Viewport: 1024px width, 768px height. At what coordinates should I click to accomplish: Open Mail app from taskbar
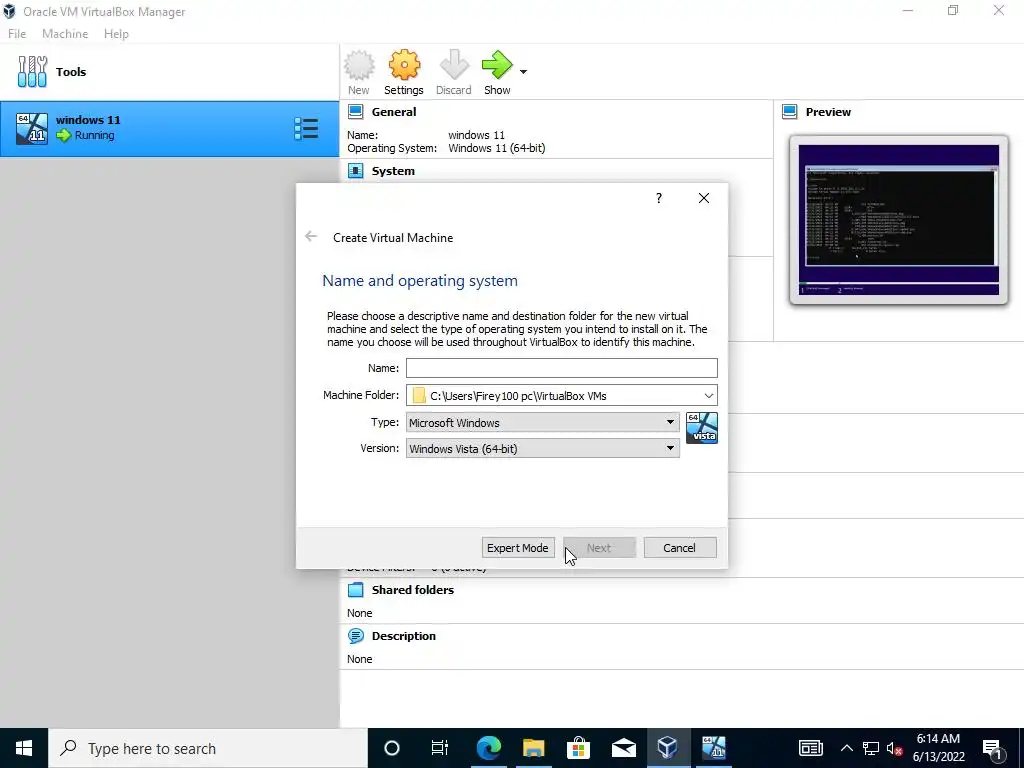(624, 748)
